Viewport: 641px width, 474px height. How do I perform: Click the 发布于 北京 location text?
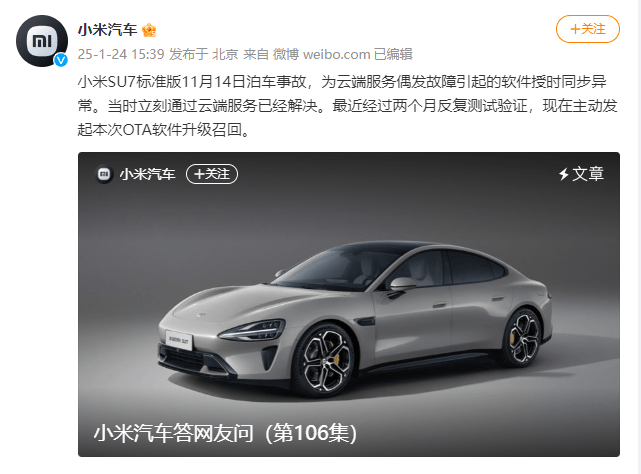click(204, 54)
